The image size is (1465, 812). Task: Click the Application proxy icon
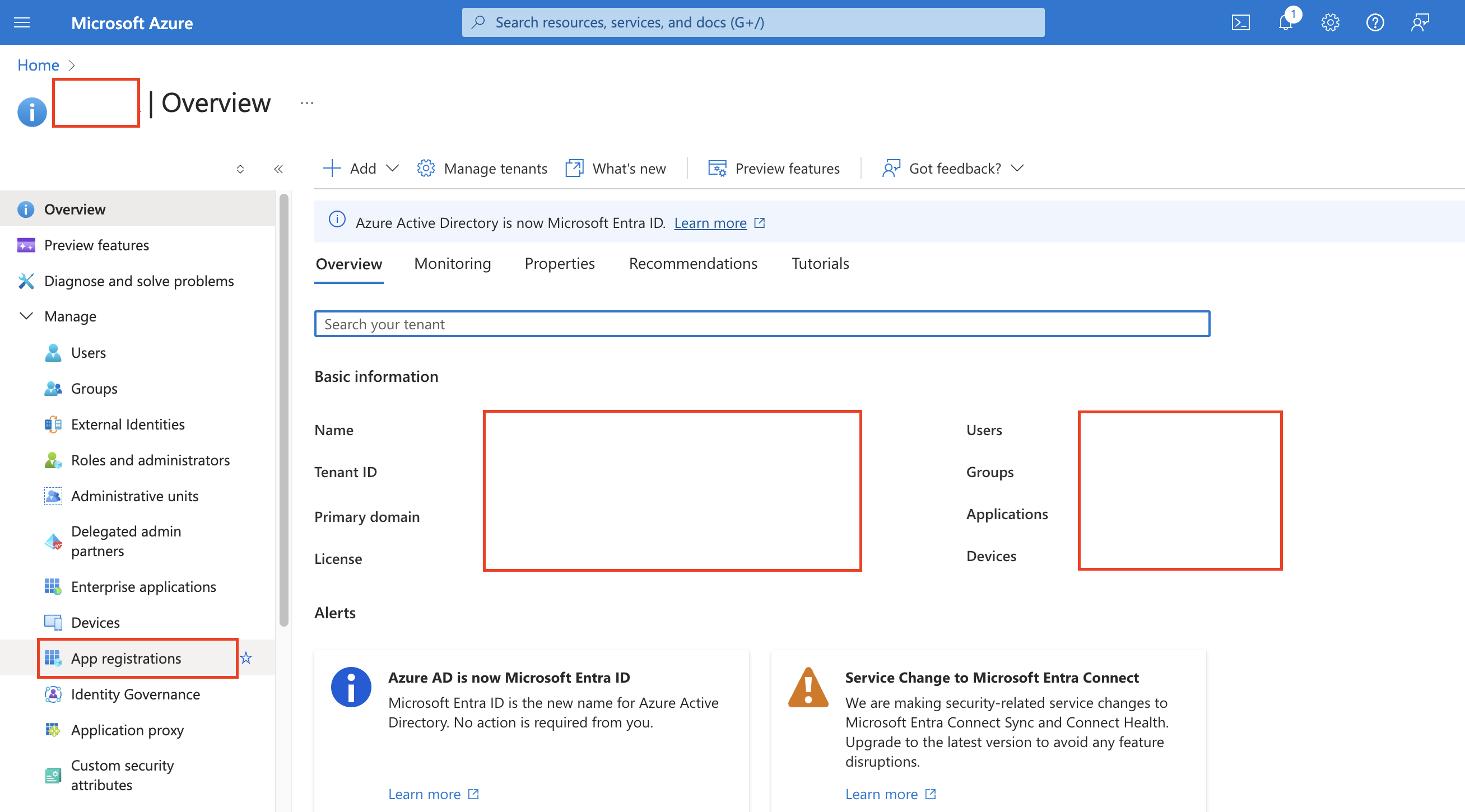point(53,730)
